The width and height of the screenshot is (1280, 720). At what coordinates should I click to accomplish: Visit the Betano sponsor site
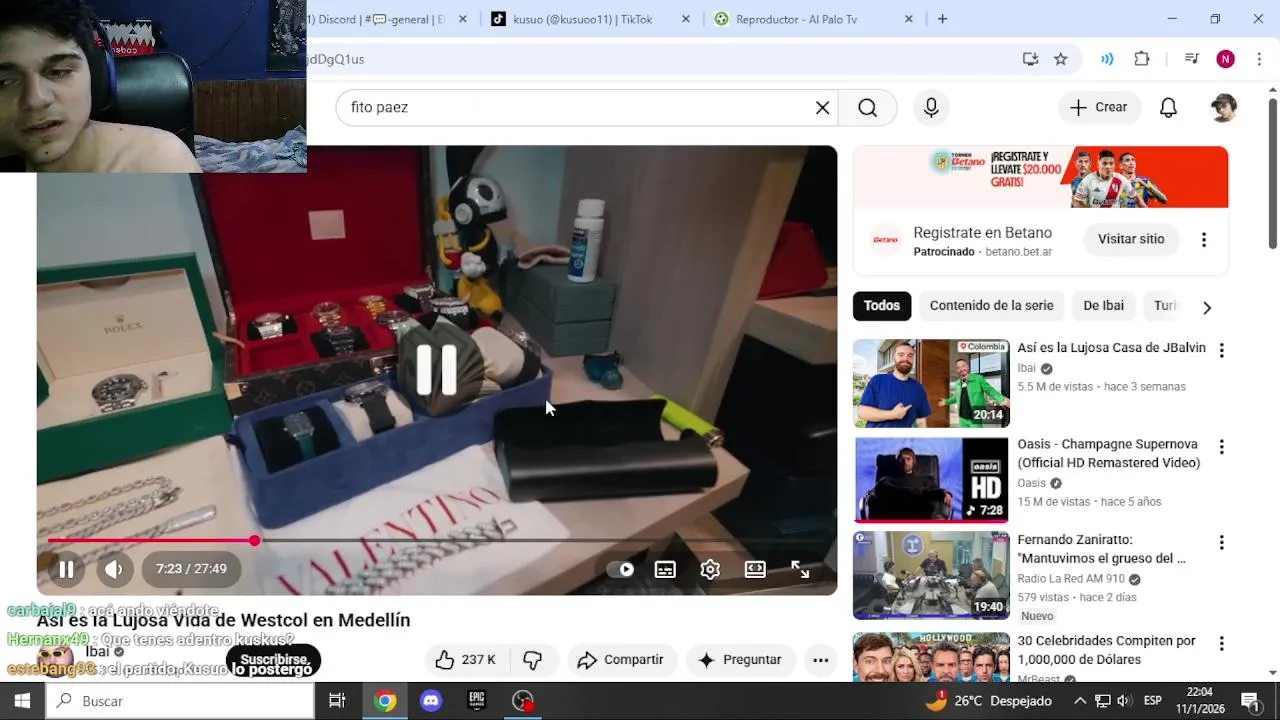coord(1131,239)
